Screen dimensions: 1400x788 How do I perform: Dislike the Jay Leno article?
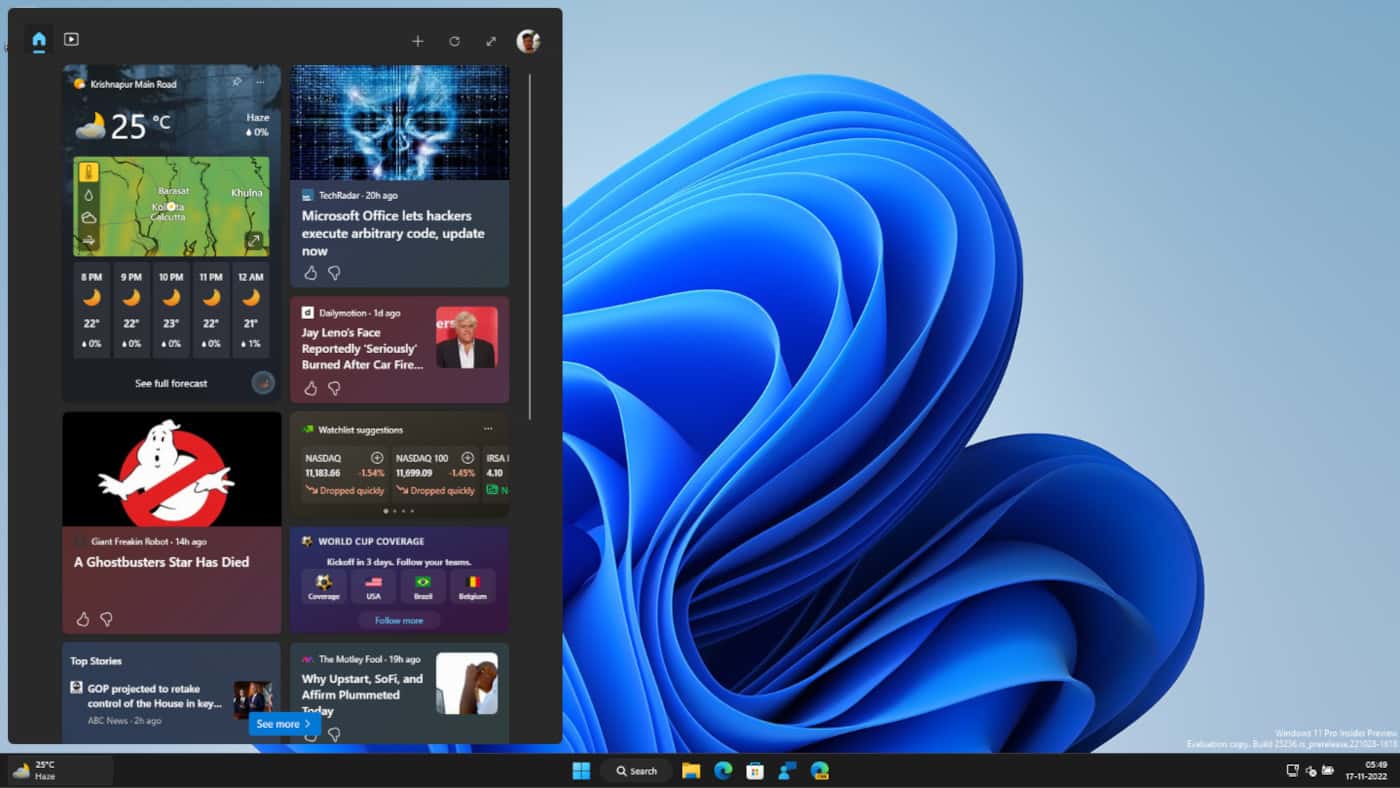pos(334,388)
